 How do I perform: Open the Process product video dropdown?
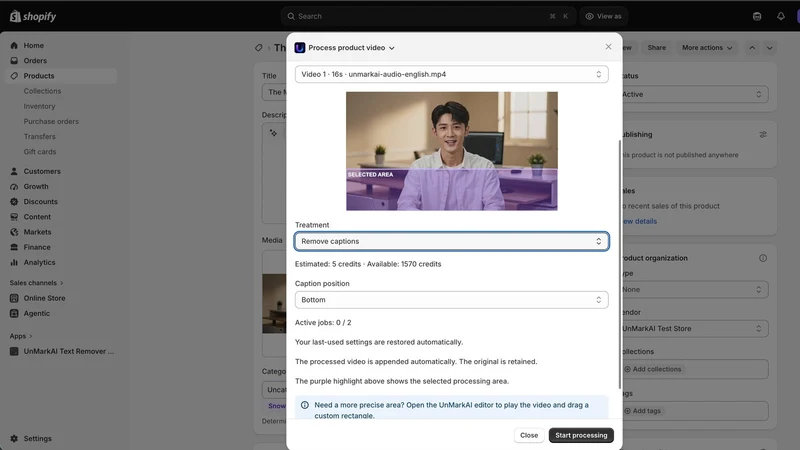(351, 47)
